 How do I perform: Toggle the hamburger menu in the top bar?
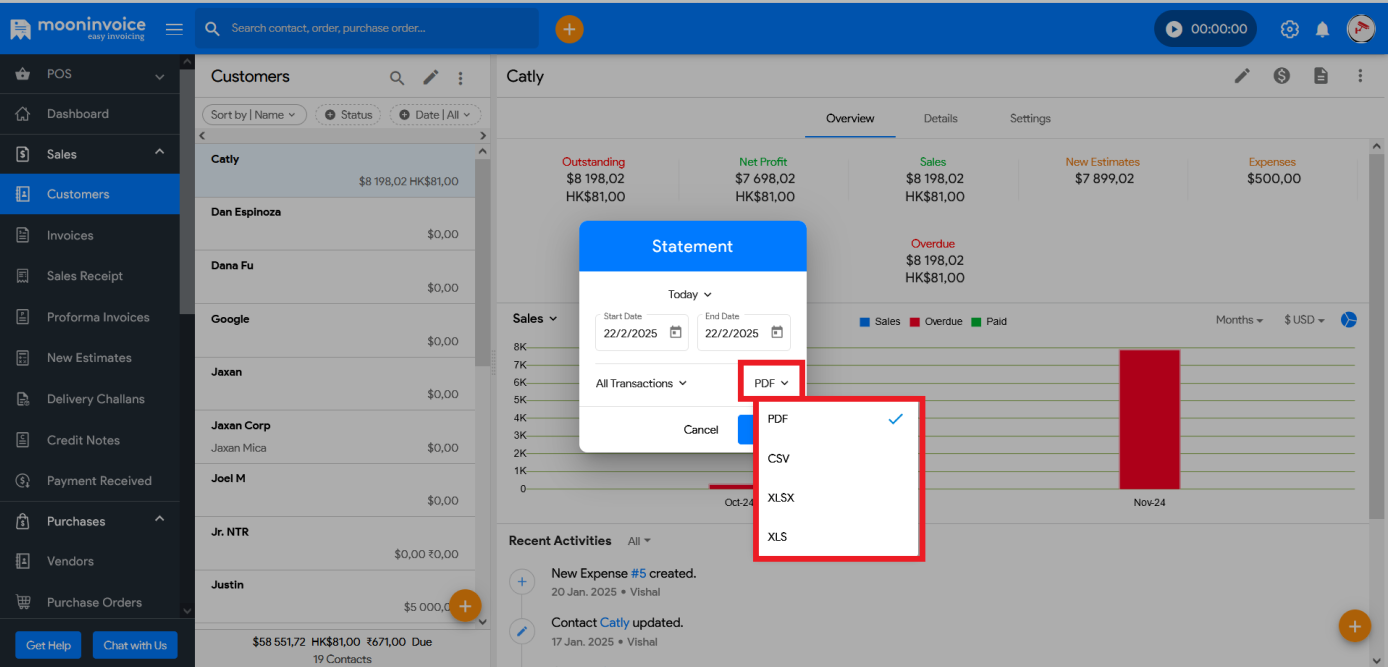click(x=174, y=29)
